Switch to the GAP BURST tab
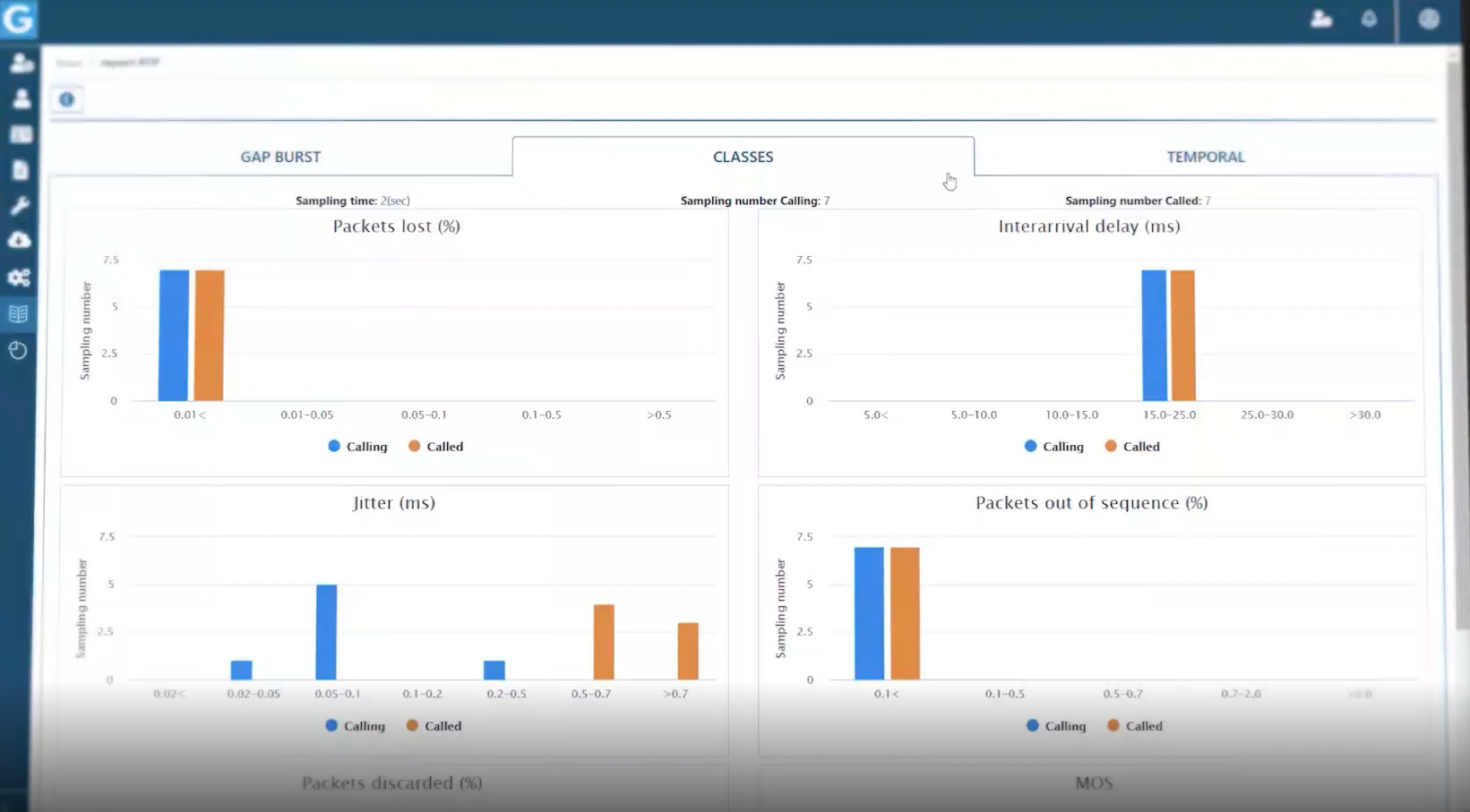Image resolution: width=1470 pixels, height=812 pixels. (280, 157)
